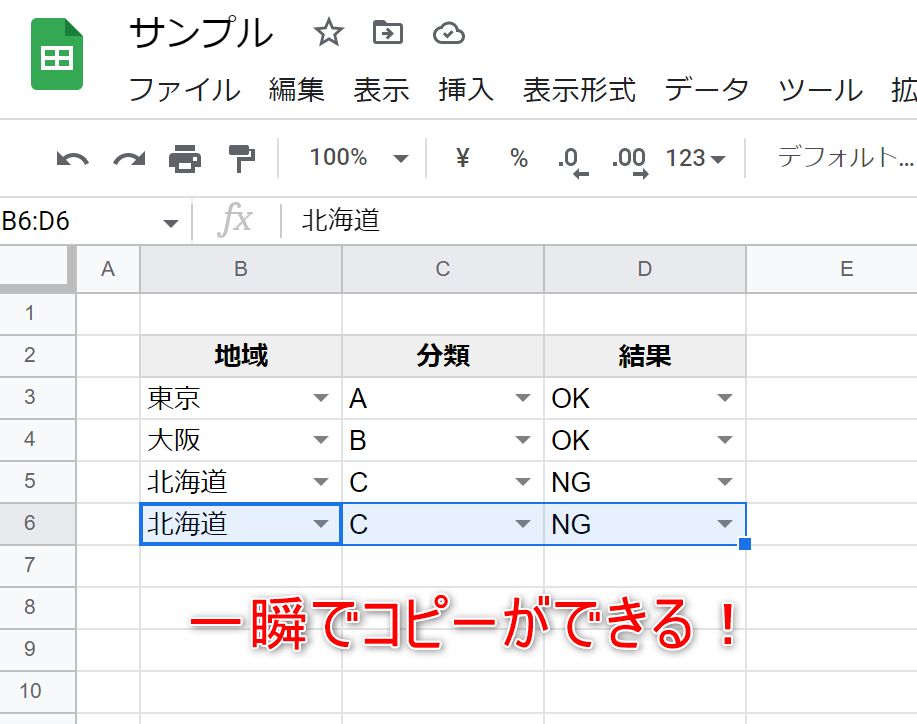The width and height of the screenshot is (917, 724).
Task: Apply percent format to selection
Action: (x=518, y=158)
